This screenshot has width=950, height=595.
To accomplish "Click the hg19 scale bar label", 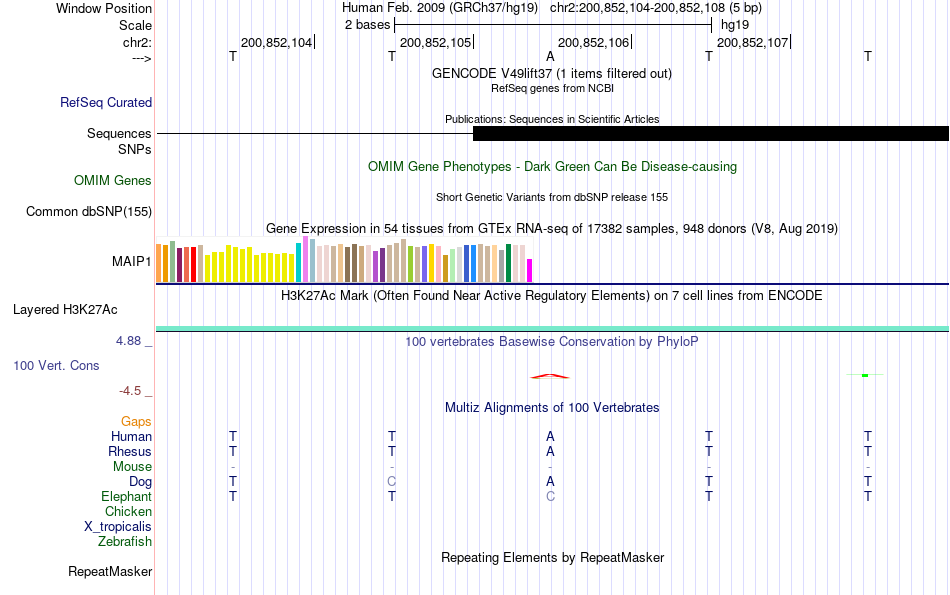I will 735,25.
